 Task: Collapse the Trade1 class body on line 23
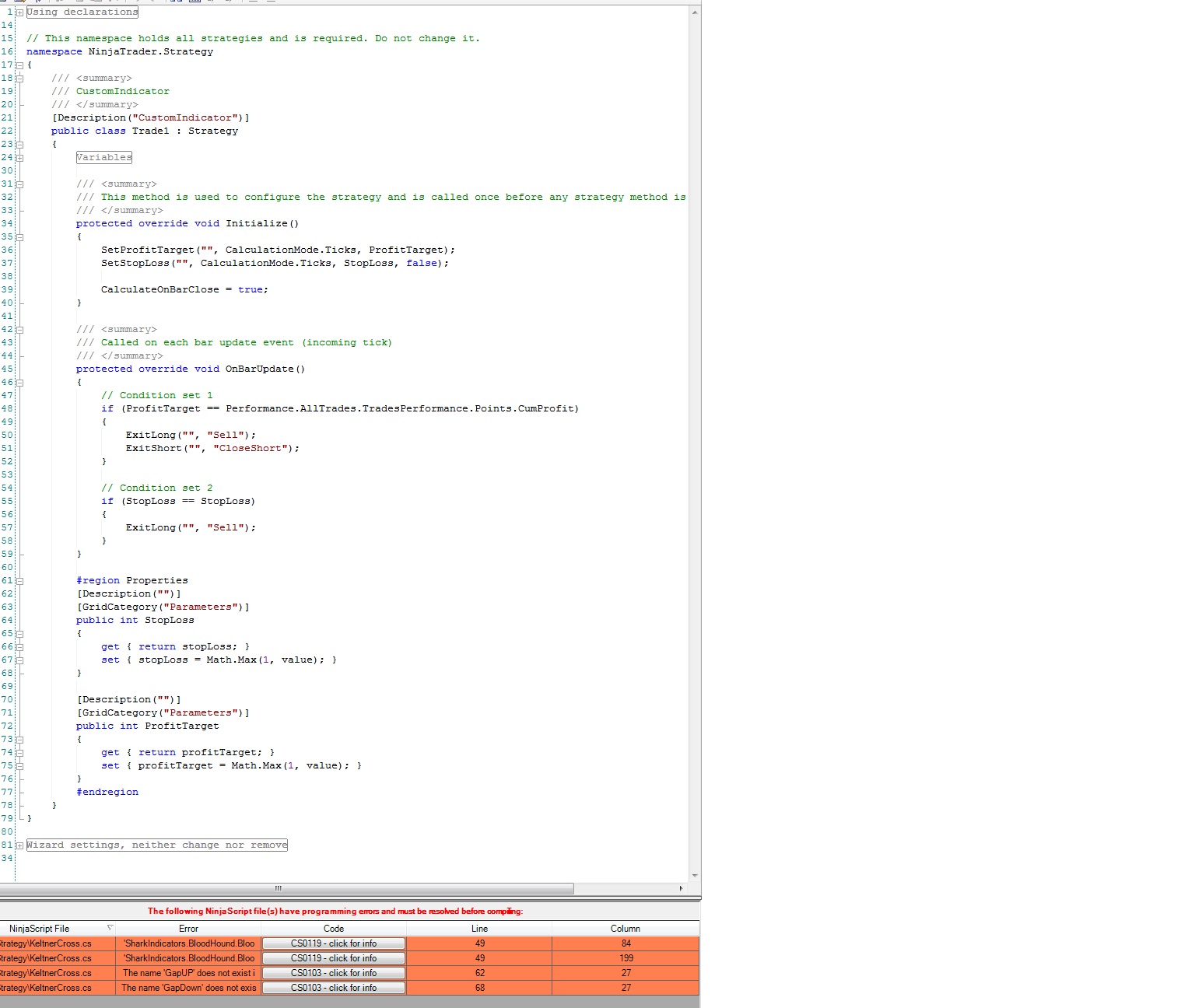click(x=19, y=145)
